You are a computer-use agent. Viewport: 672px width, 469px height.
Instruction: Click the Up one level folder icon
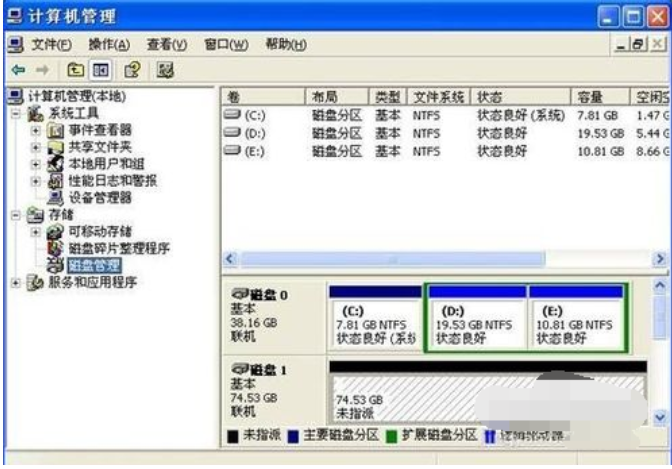75,69
